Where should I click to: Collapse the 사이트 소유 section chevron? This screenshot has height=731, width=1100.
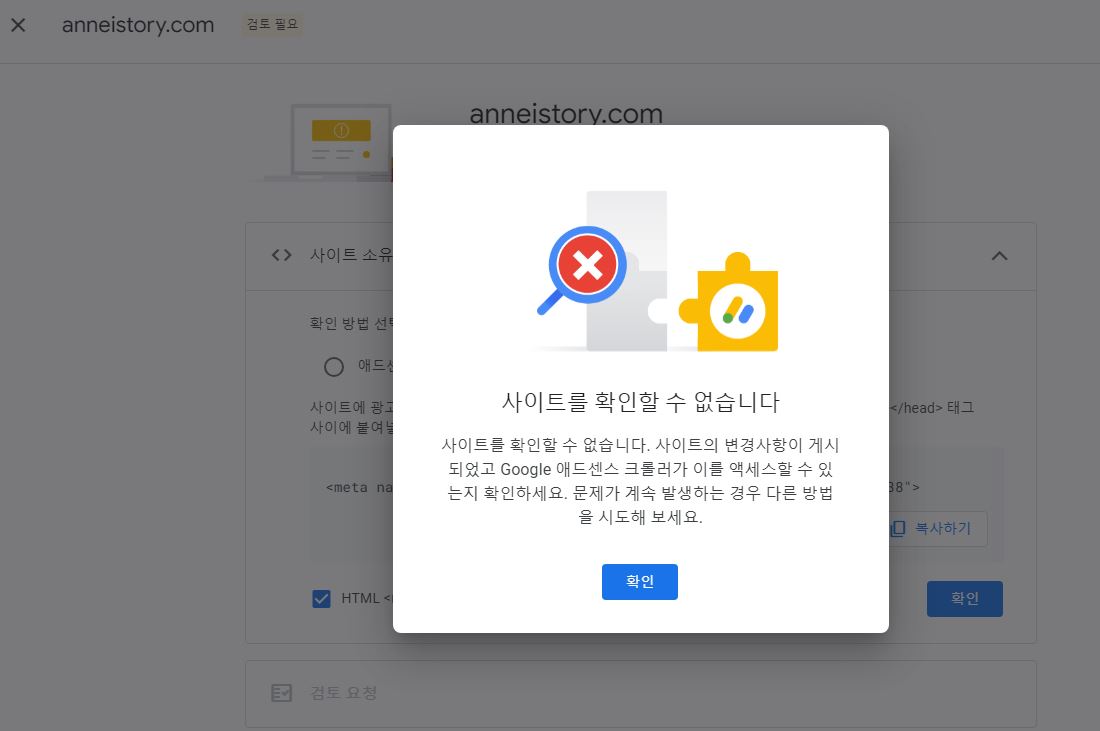coord(999,256)
